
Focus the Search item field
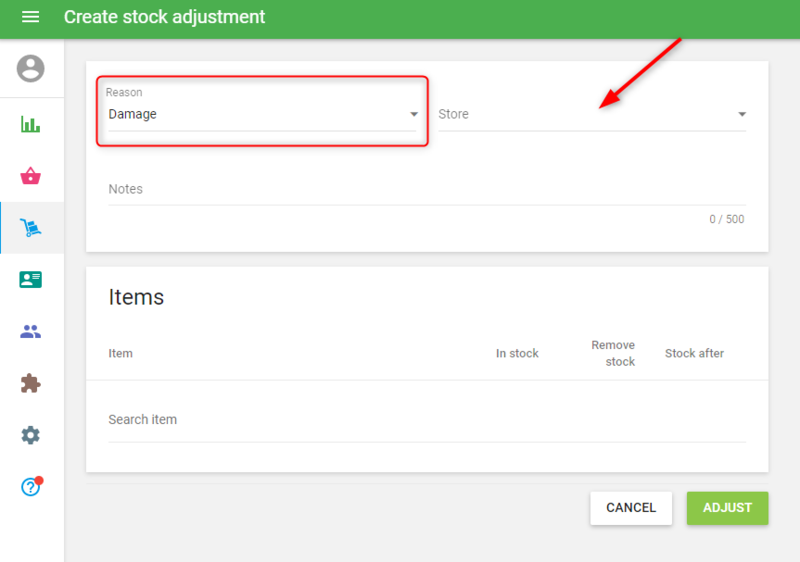[x=426, y=420]
